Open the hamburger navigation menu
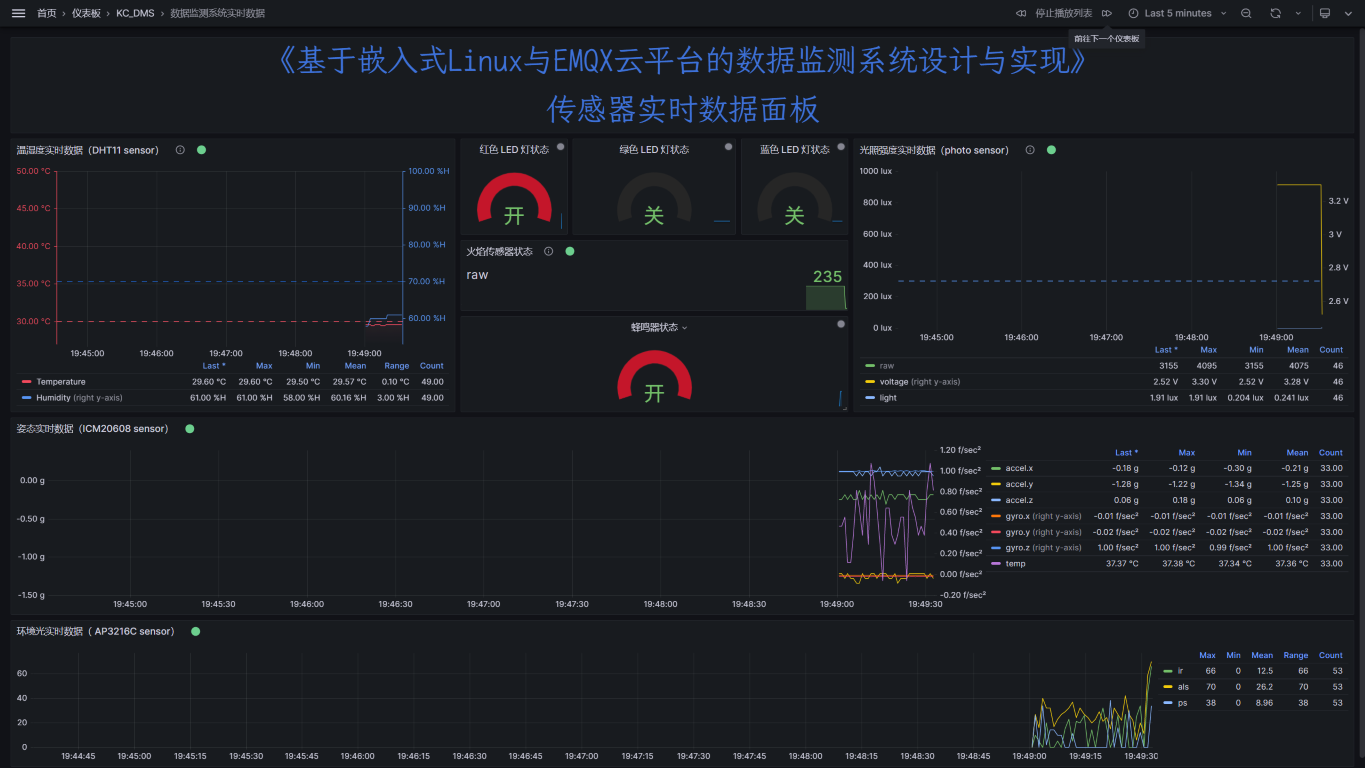This screenshot has width=1365, height=768. [x=18, y=13]
